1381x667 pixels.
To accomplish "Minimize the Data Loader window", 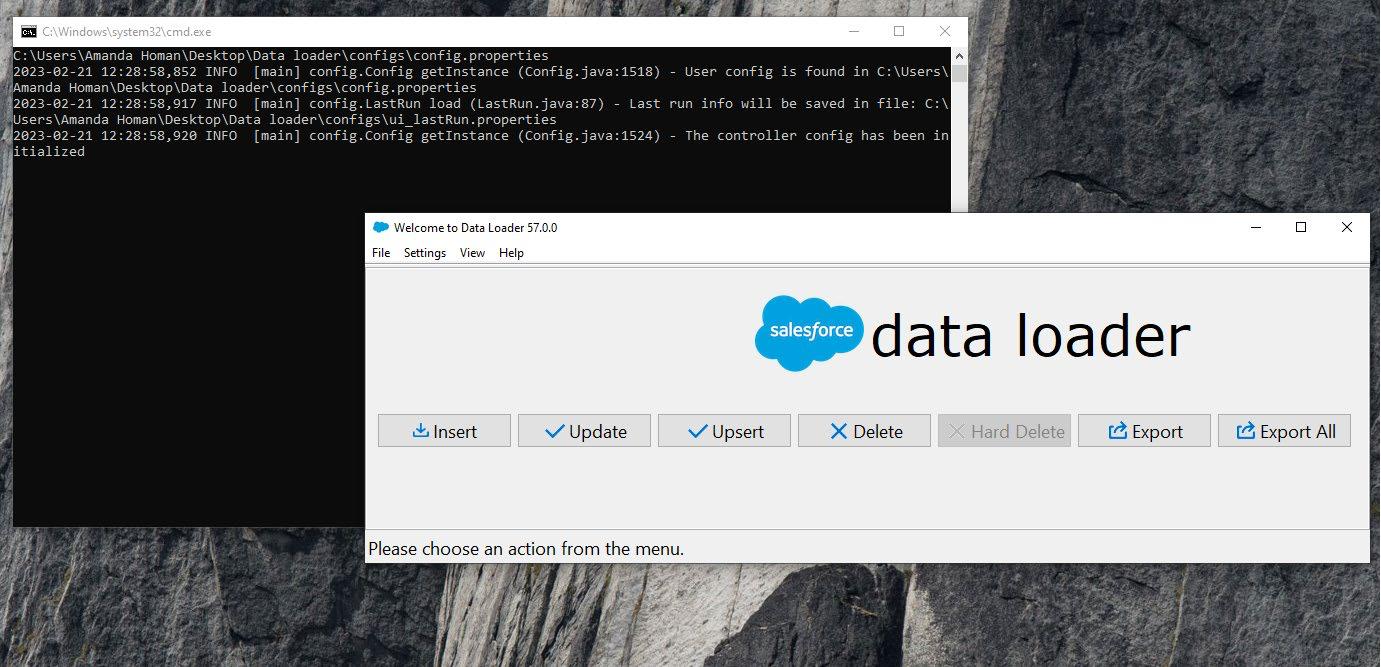I will [x=1255, y=228].
